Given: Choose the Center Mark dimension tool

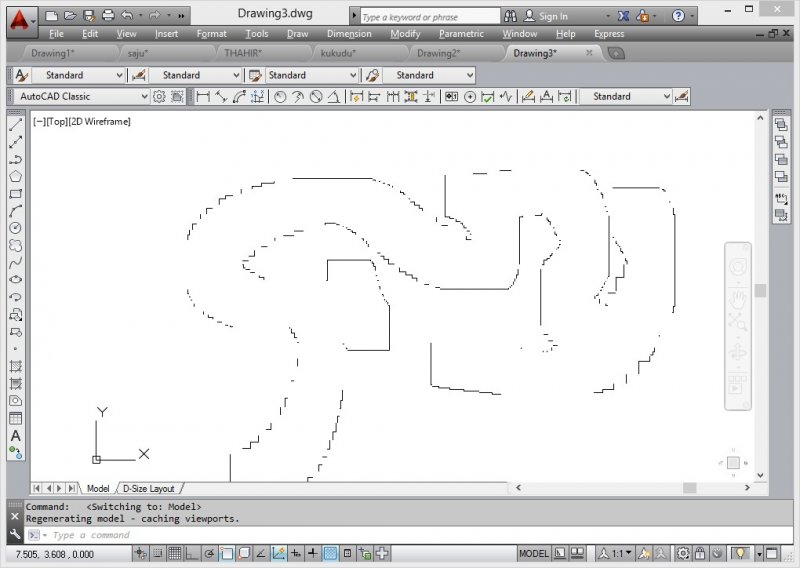Looking at the screenshot, I should pos(470,96).
